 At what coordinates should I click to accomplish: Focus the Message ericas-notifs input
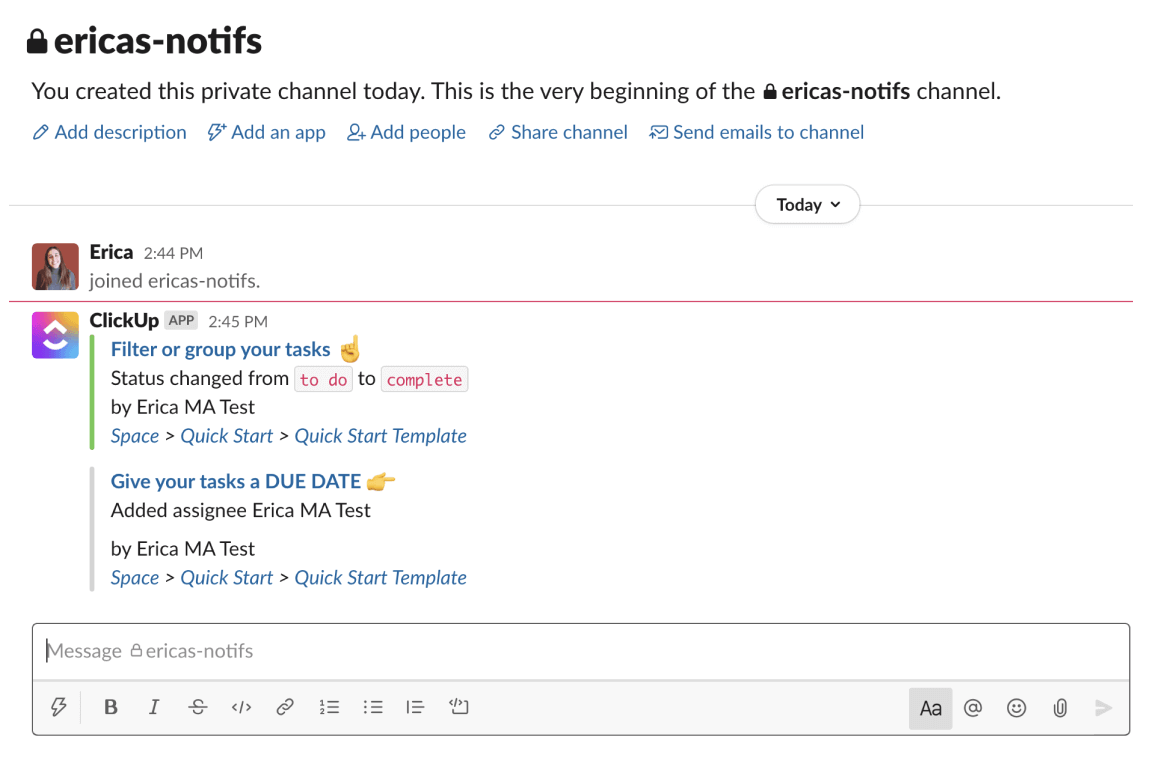580,651
